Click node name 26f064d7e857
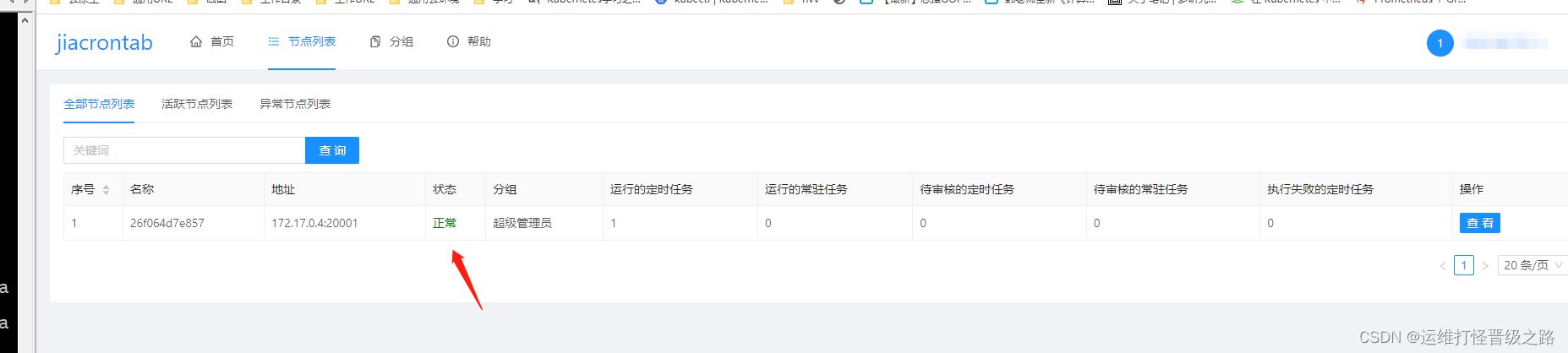This screenshot has width=1568, height=353. click(x=167, y=223)
